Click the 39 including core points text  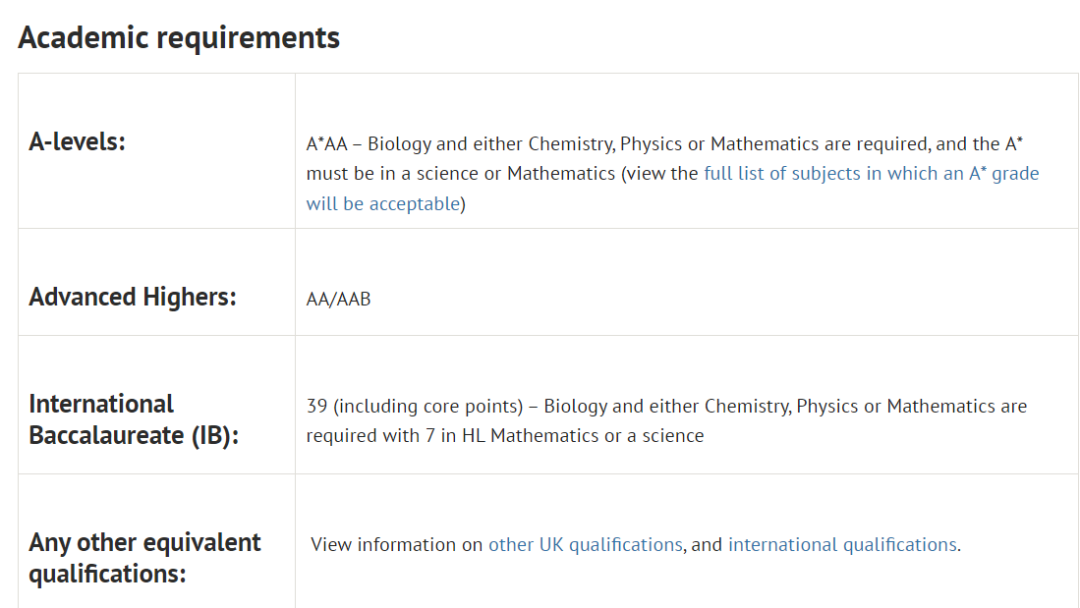coord(415,406)
